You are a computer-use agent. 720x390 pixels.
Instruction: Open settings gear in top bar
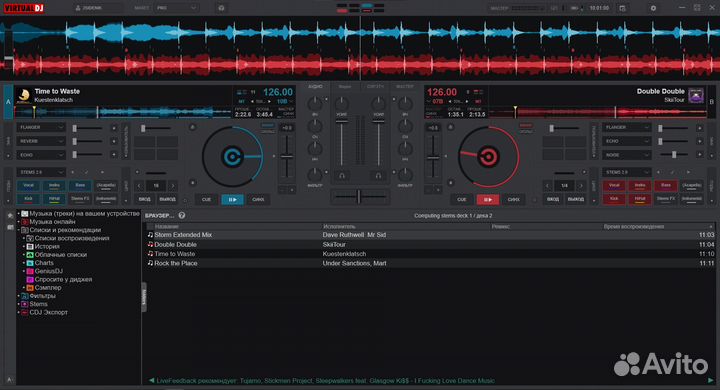(x=653, y=8)
